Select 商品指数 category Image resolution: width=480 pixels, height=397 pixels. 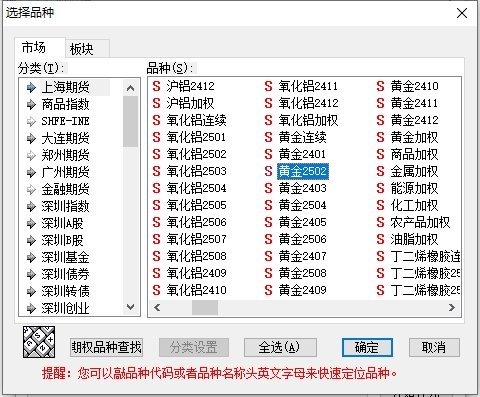(66, 104)
